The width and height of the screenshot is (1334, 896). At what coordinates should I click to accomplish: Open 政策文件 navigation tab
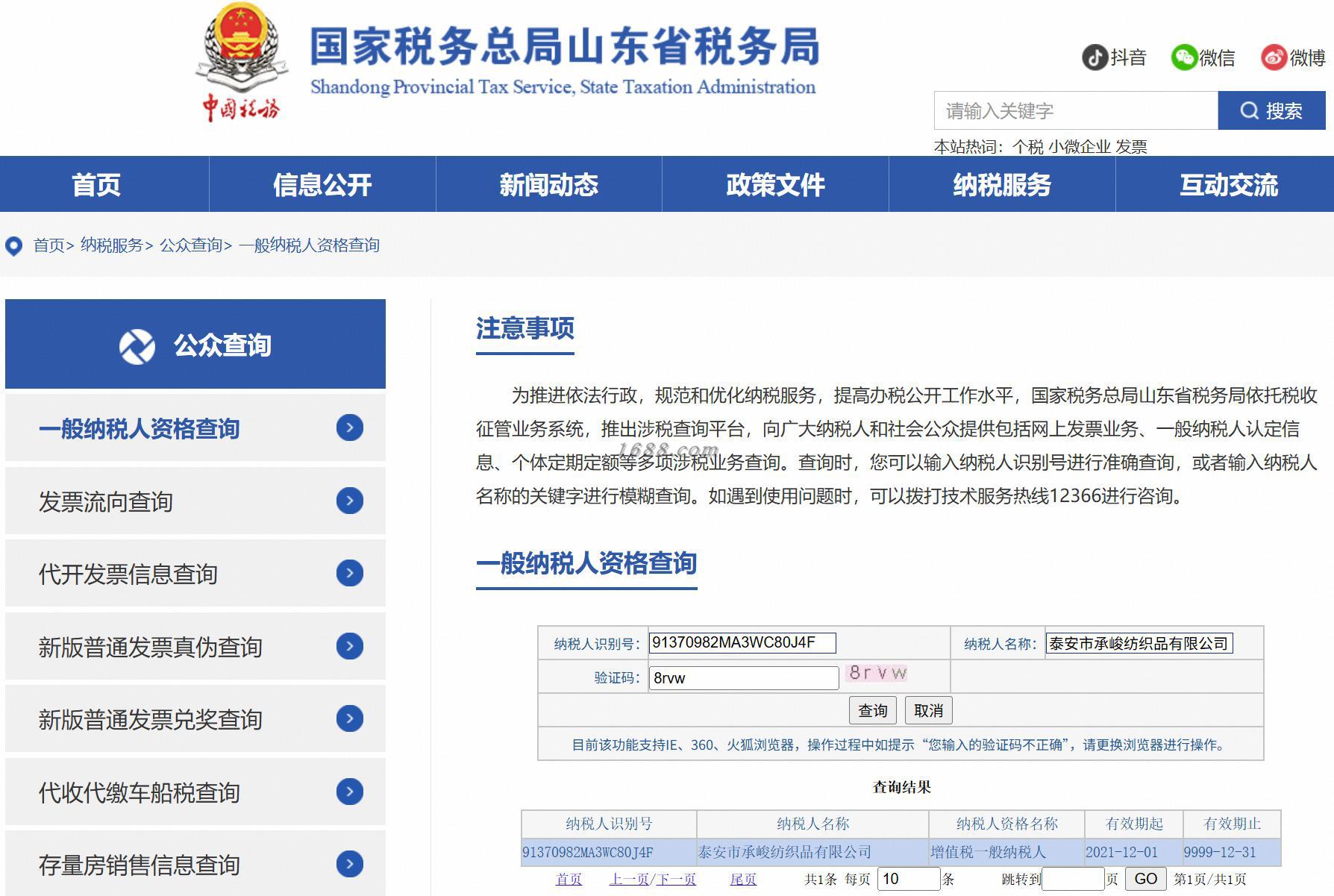775,184
